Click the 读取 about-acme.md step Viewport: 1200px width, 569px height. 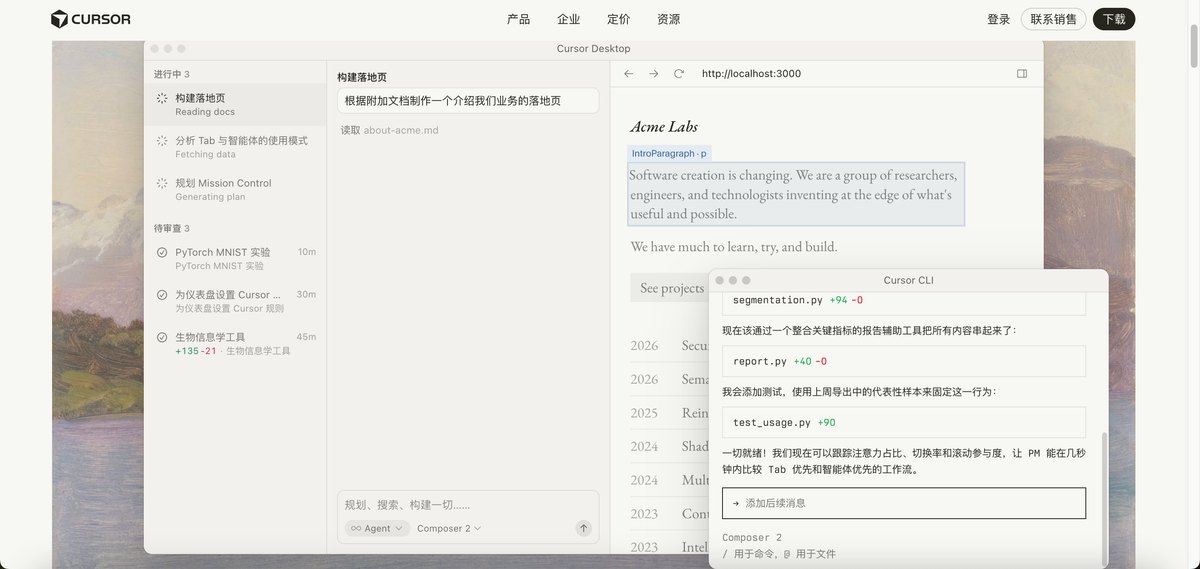tap(389, 130)
